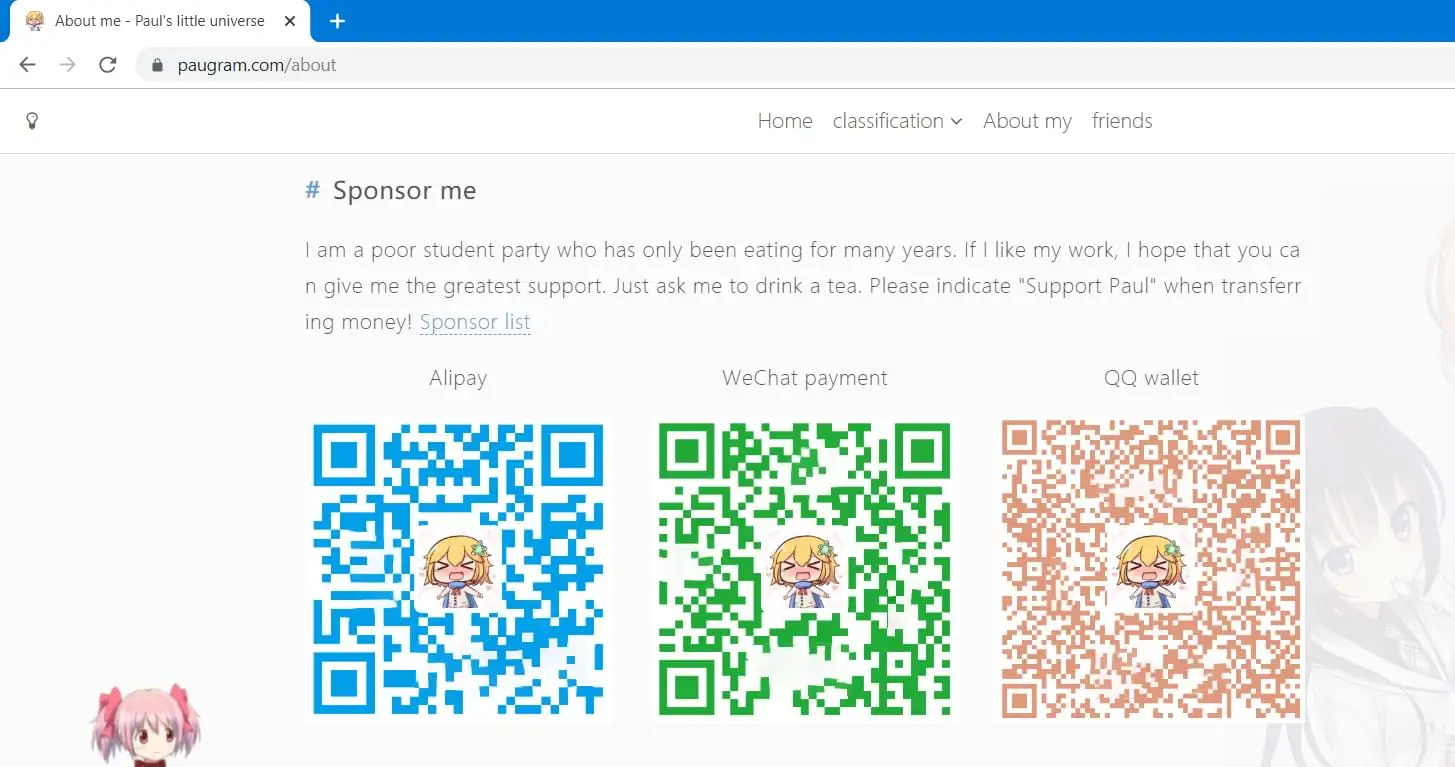Select the green WeChat payment QR code
Viewport: 1455px width, 767px height.
point(805,569)
